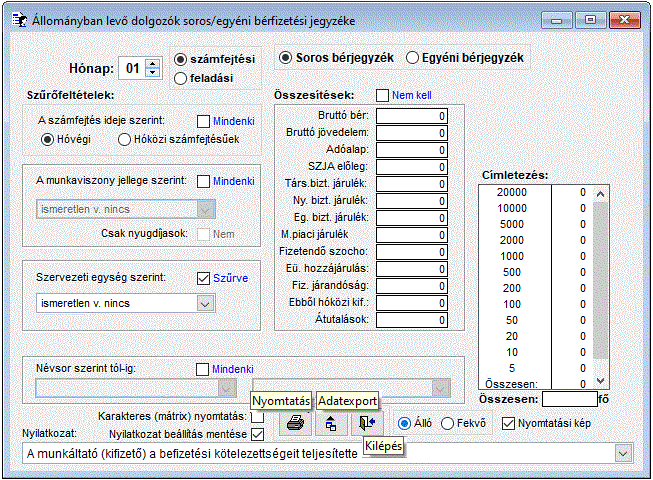This screenshot has height=480, width=653.
Task: Check Mindenki for munkaviszony jellege
Action: 205,182
